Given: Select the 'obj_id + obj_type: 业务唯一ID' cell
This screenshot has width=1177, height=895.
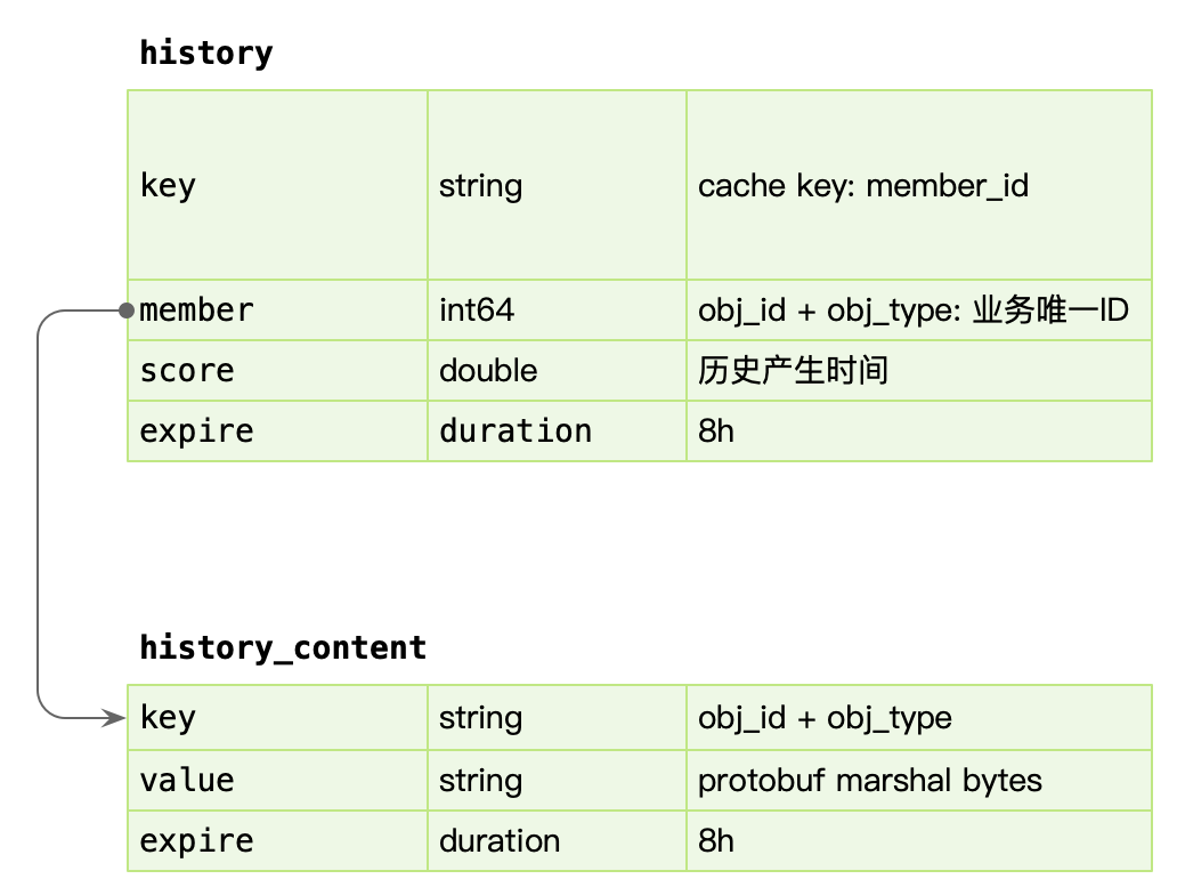Looking at the screenshot, I should point(918,310).
